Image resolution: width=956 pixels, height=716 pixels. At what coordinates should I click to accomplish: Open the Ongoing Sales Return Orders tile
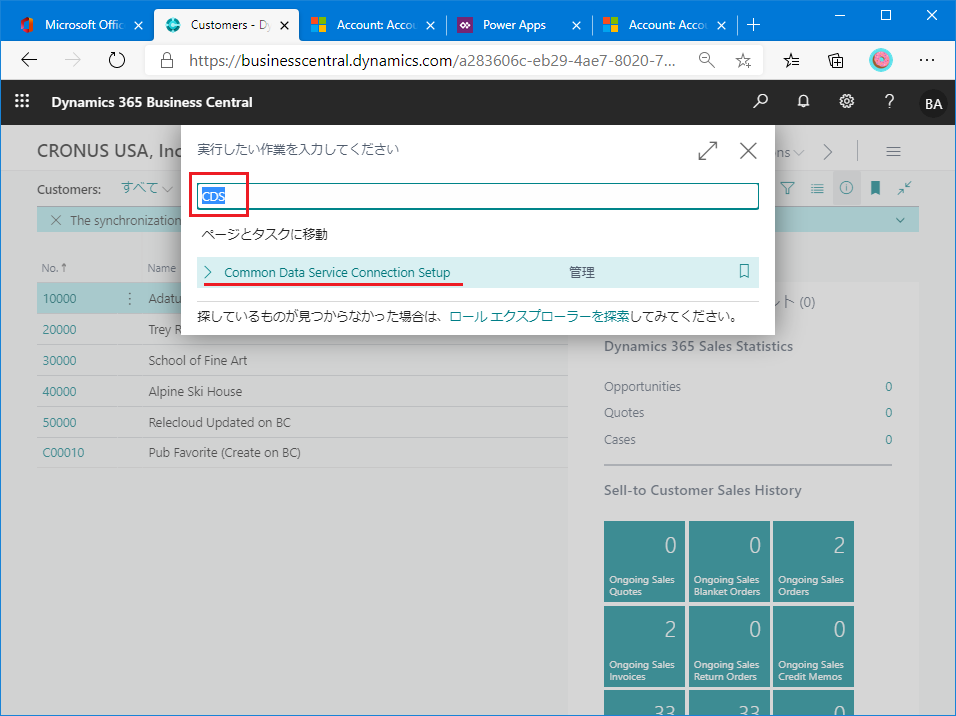pos(729,646)
